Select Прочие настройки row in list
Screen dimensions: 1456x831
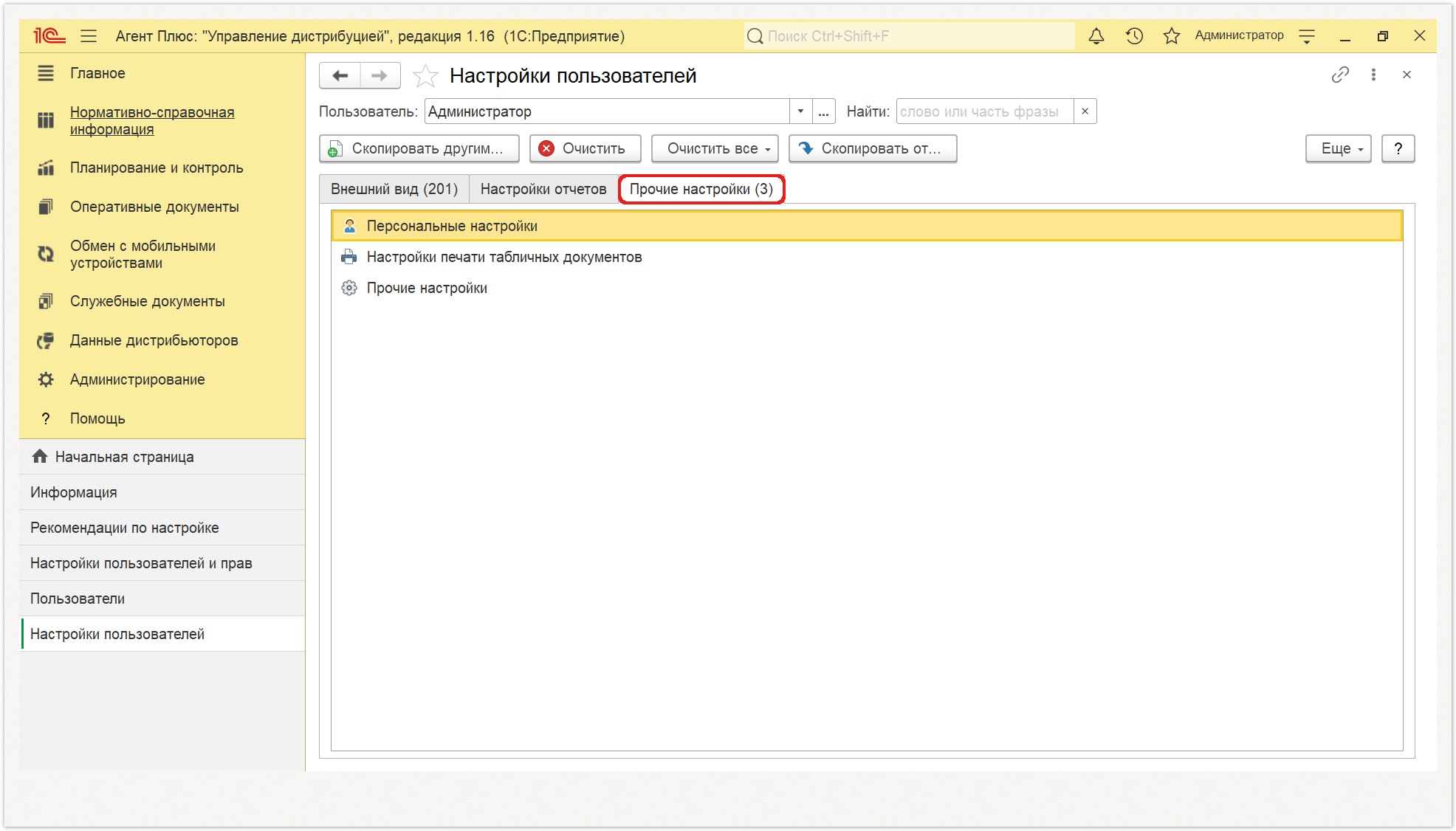pyautogui.click(x=867, y=288)
